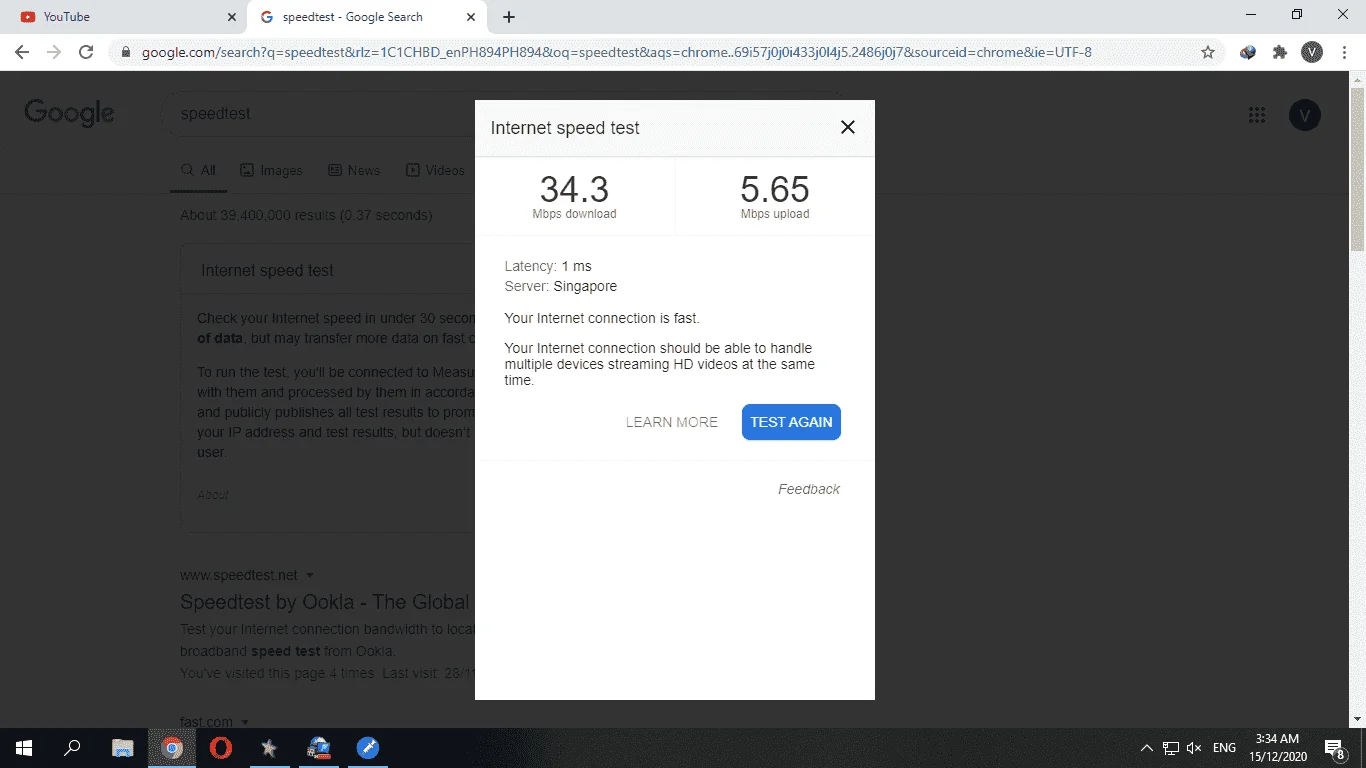Viewport: 1366px width, 768px height.
Task: Close the speedtest Google Search tab
Action: coord(471,17)
